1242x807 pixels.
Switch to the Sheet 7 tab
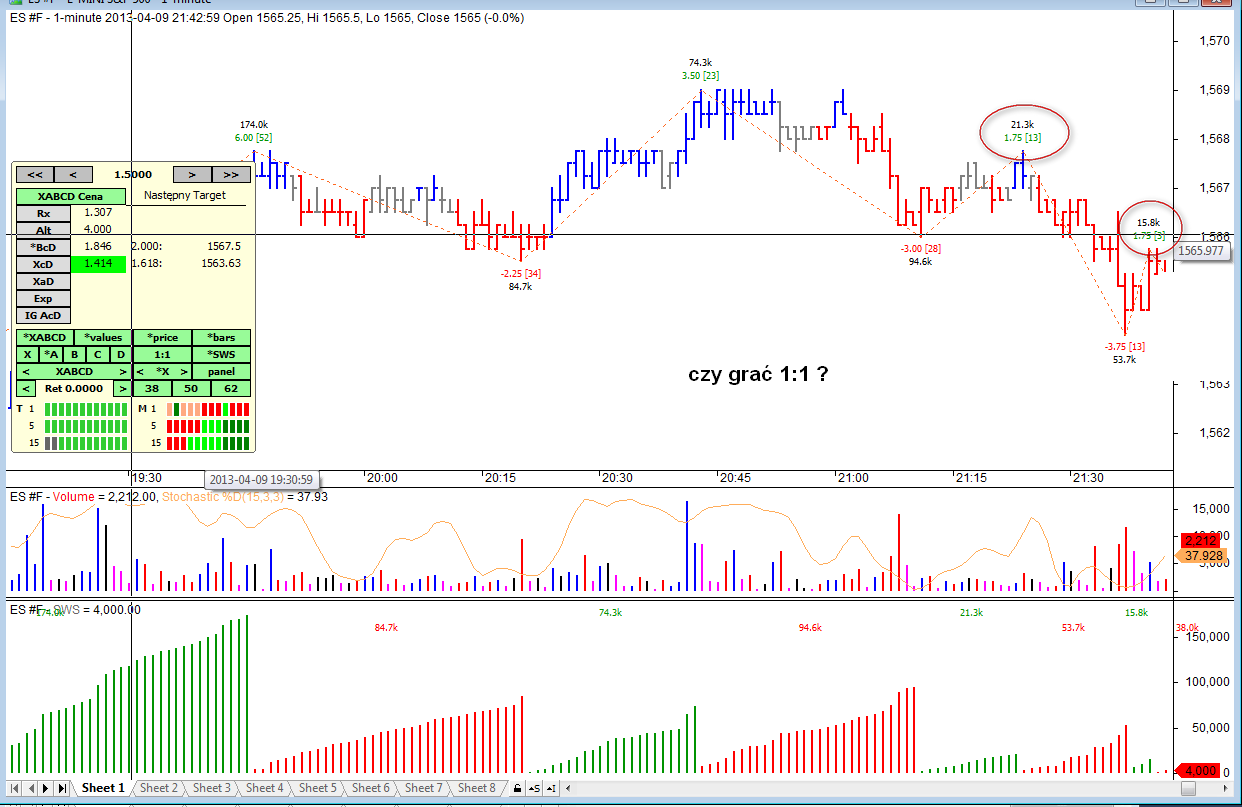(424, 788)
